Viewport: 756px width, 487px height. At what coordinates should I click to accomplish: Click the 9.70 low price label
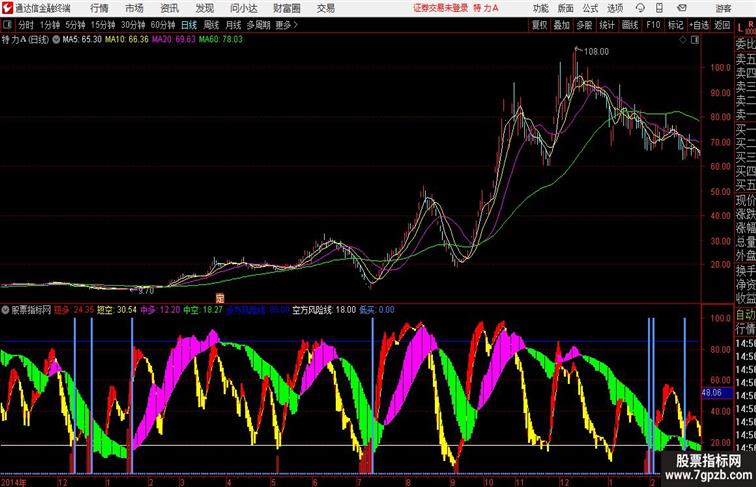(146, 291)
